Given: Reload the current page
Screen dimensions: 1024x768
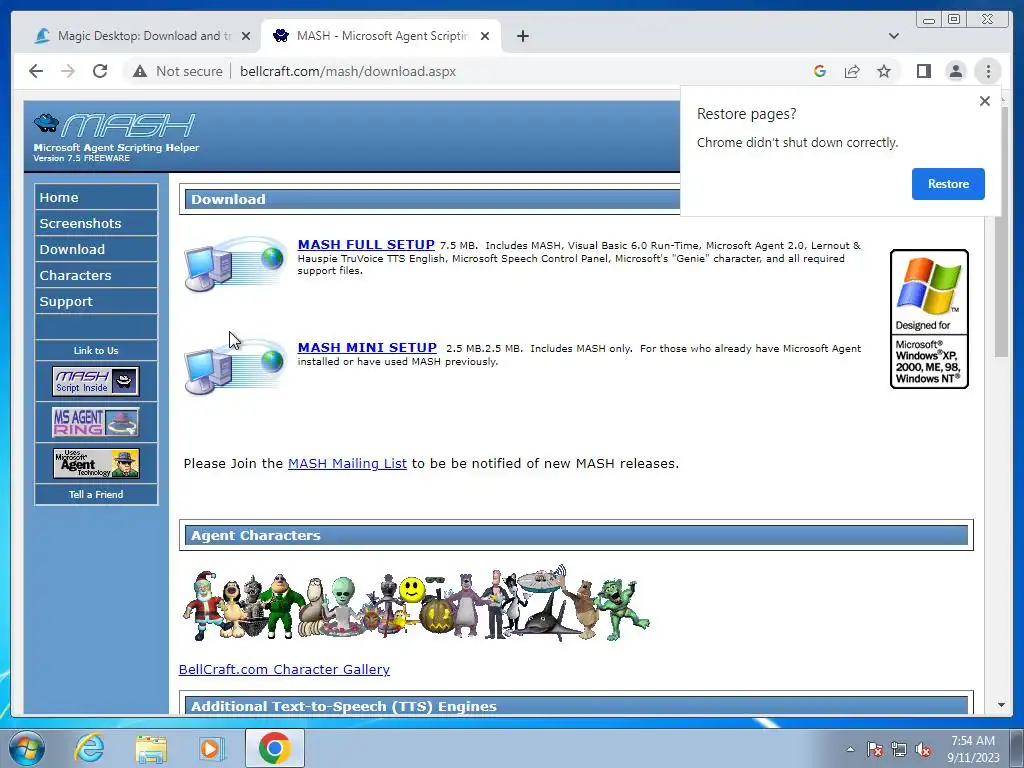Looking at the screenshot, I should (x=100, y=71).
